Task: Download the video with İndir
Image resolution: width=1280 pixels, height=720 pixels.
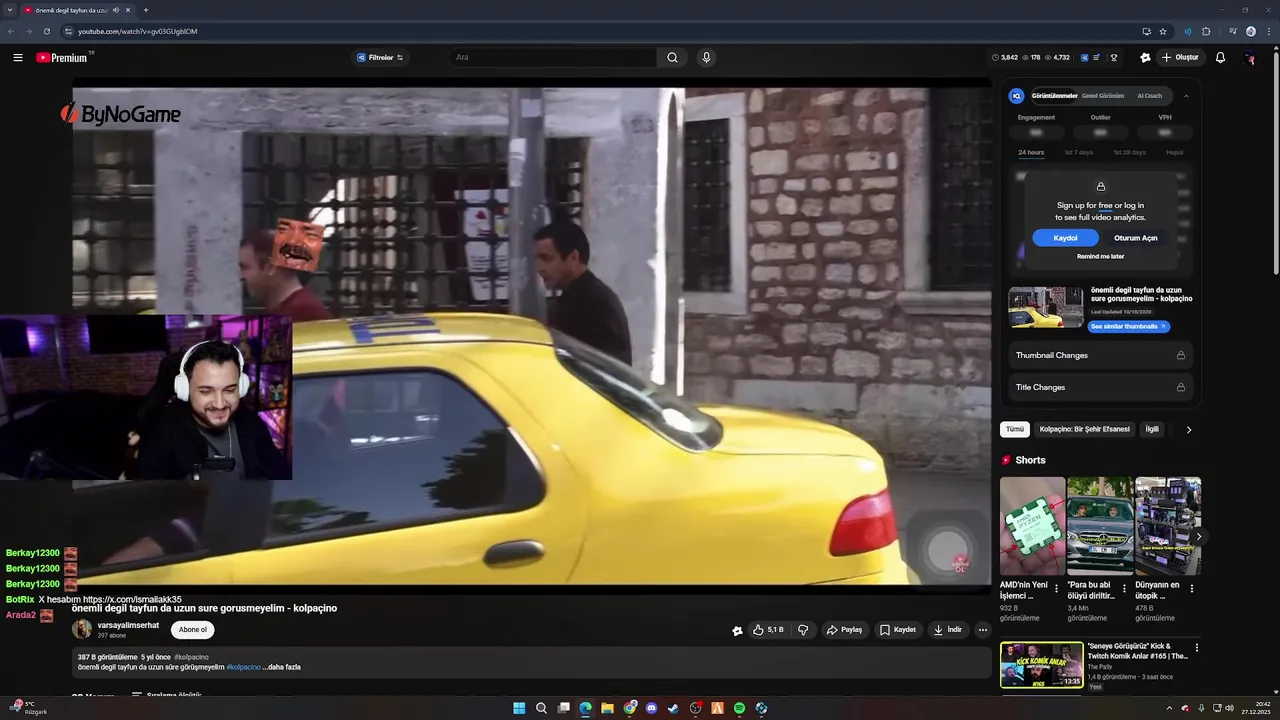Action: 947,630
